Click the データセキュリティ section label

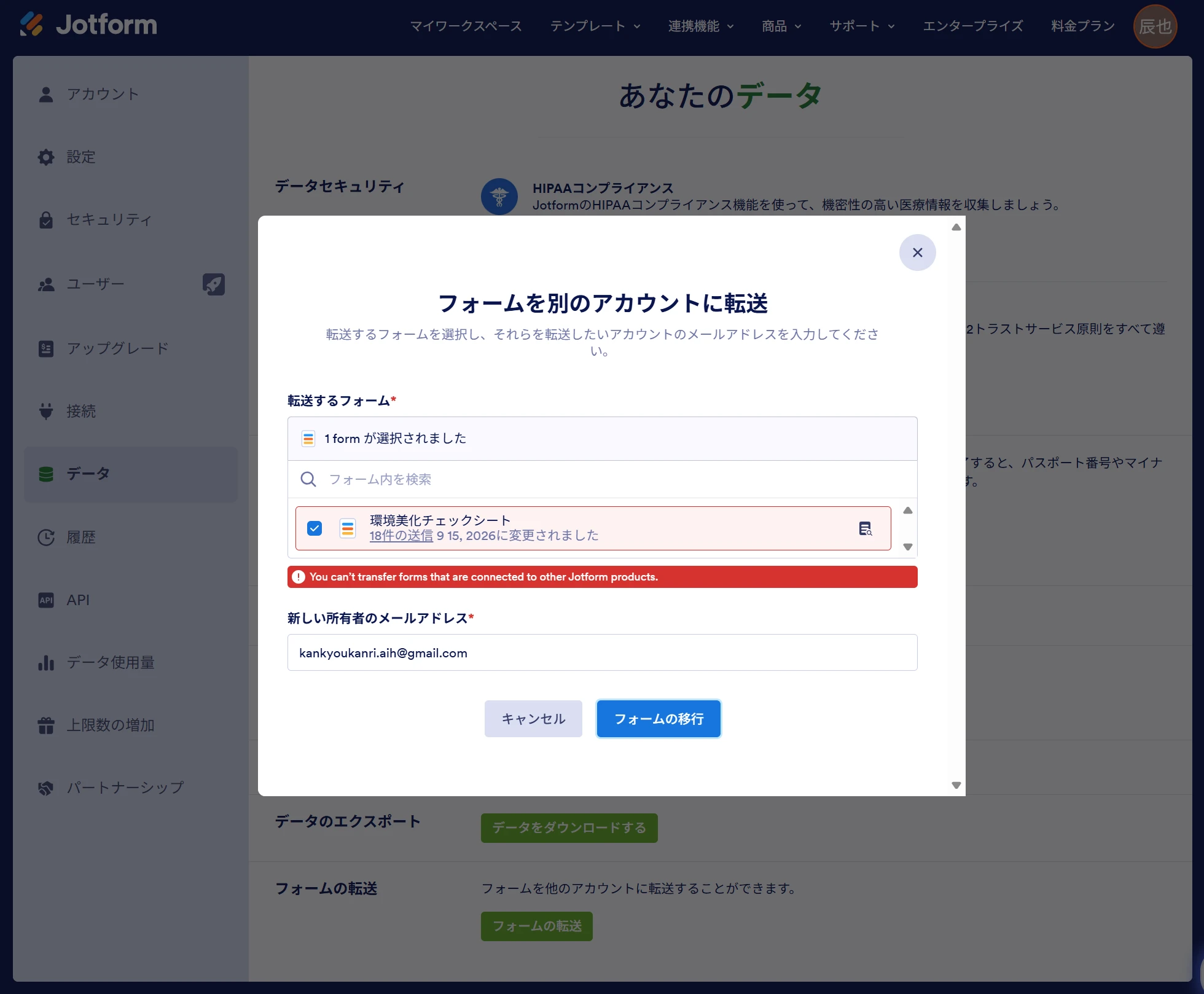(340, 186)
